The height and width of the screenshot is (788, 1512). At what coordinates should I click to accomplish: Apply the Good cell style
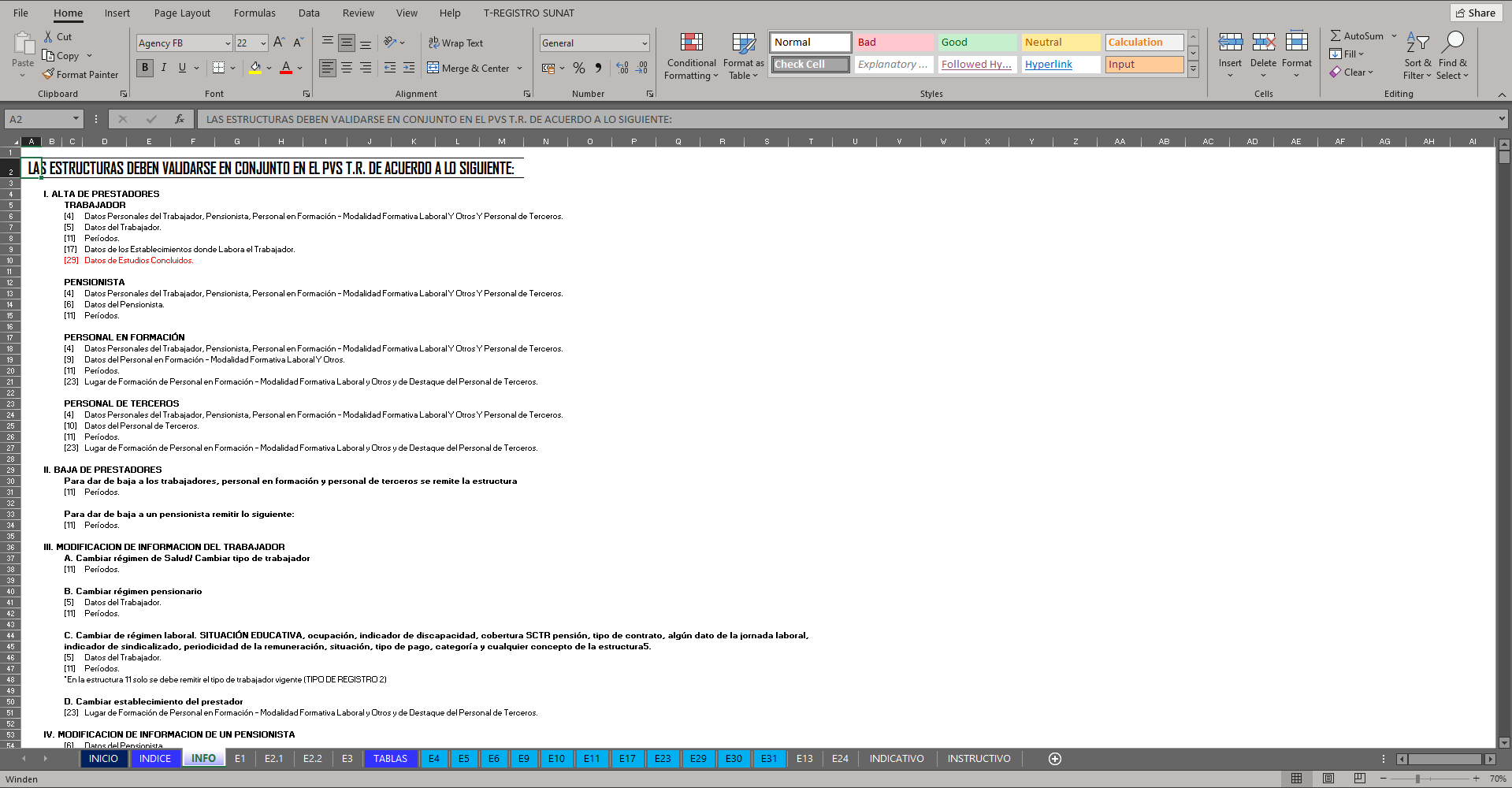[977, 43]
